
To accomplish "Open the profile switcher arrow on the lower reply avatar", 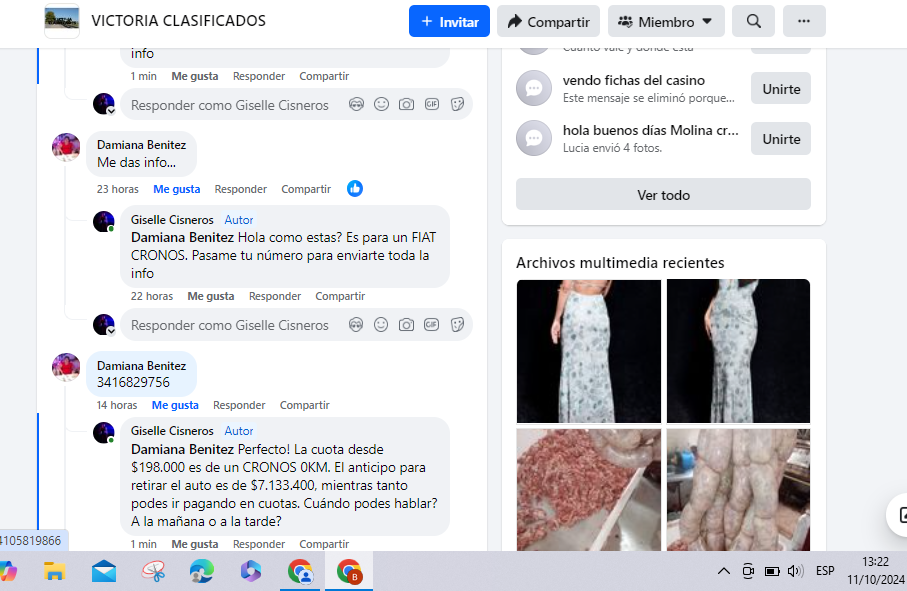I will coord(111,331).
